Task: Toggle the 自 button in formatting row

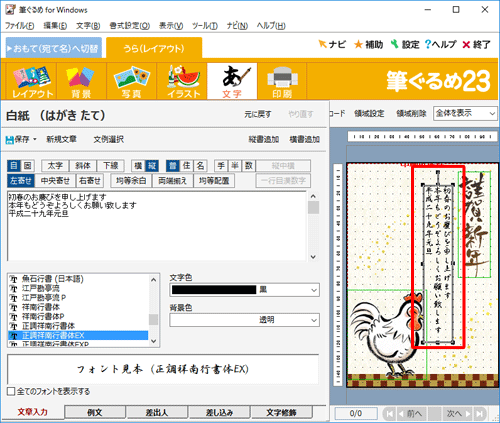Action: pos(14,166)
